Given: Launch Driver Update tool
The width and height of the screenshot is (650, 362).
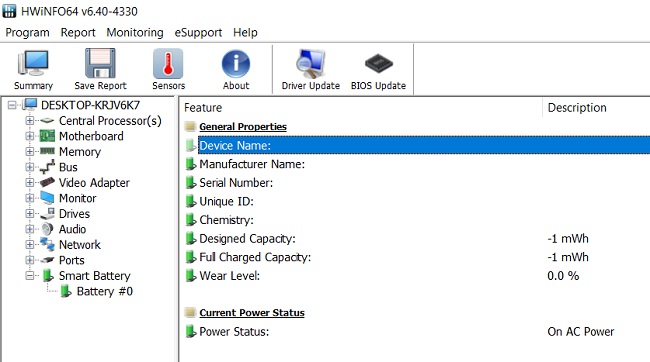Looking at the screenshot, I should (x=310, y=63).
